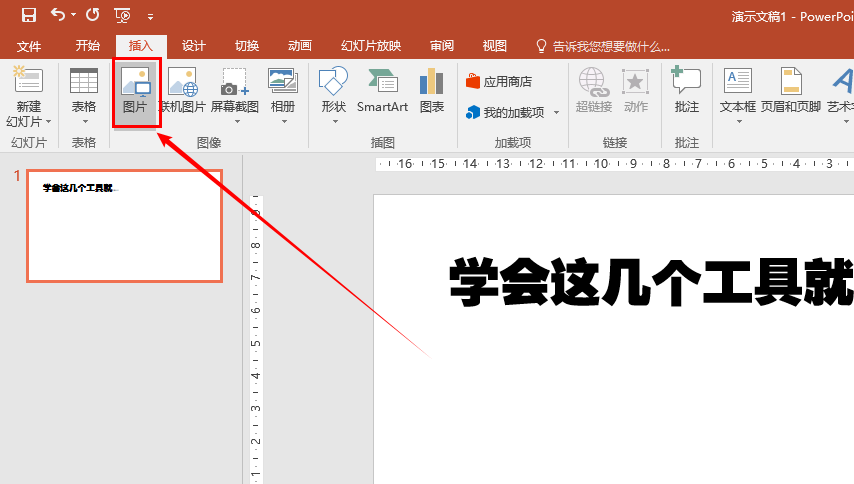Click the Redo/Repeat icon
The width and height of the screenshot is (854, 484).
(x=93, y=15)
